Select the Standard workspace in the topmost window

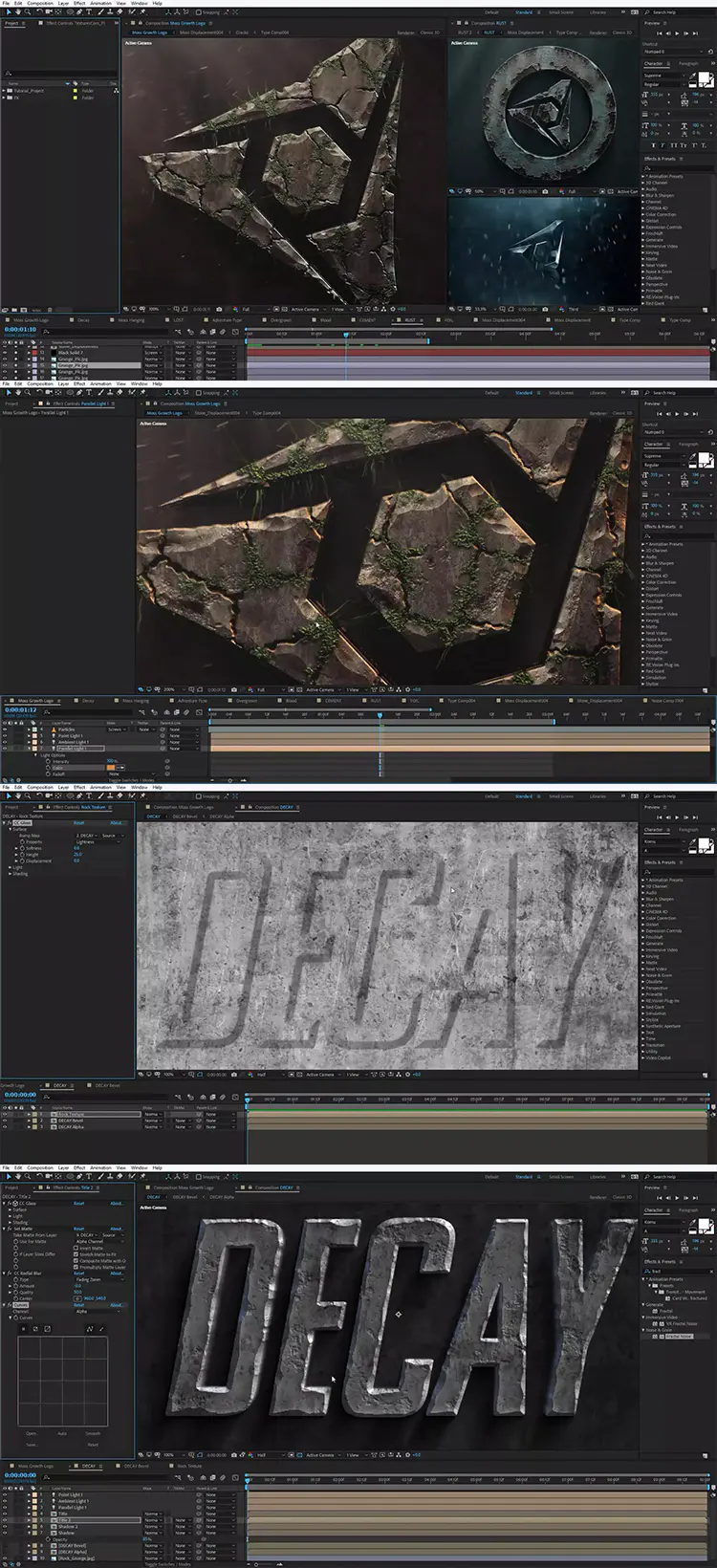(x=524, y=12)
